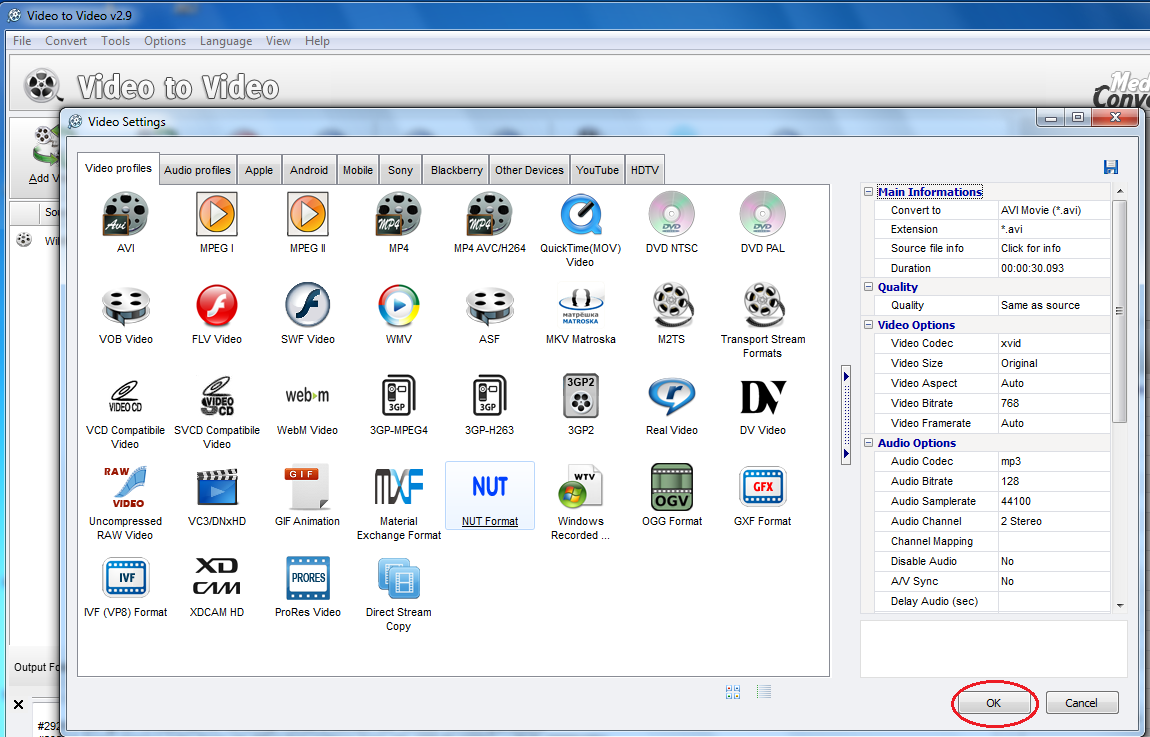Select the AVI video profile icon
Screen dimensions: 1150x737
coord(125,214)
